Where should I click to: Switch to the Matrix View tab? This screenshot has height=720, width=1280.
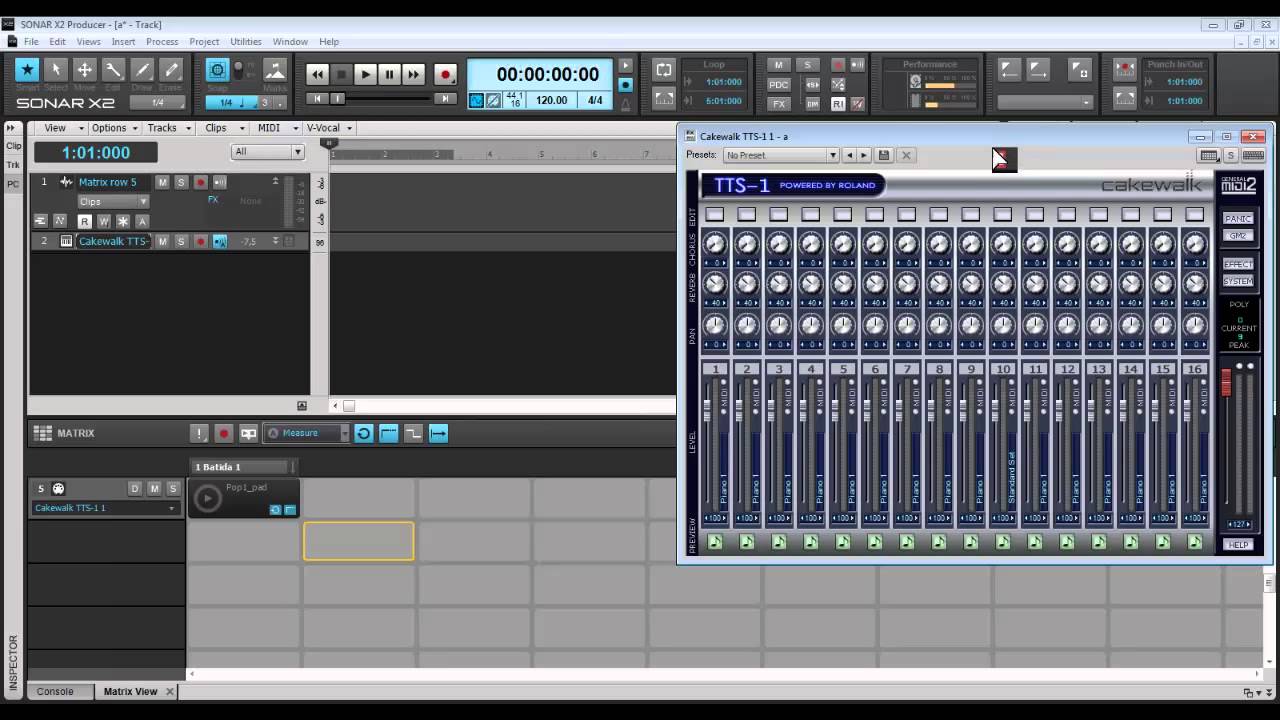coord(131,691)
